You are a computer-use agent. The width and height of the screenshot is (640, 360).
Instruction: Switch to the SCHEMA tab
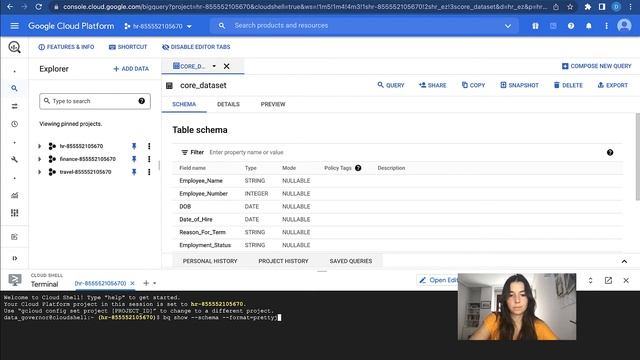pos(184,104)
